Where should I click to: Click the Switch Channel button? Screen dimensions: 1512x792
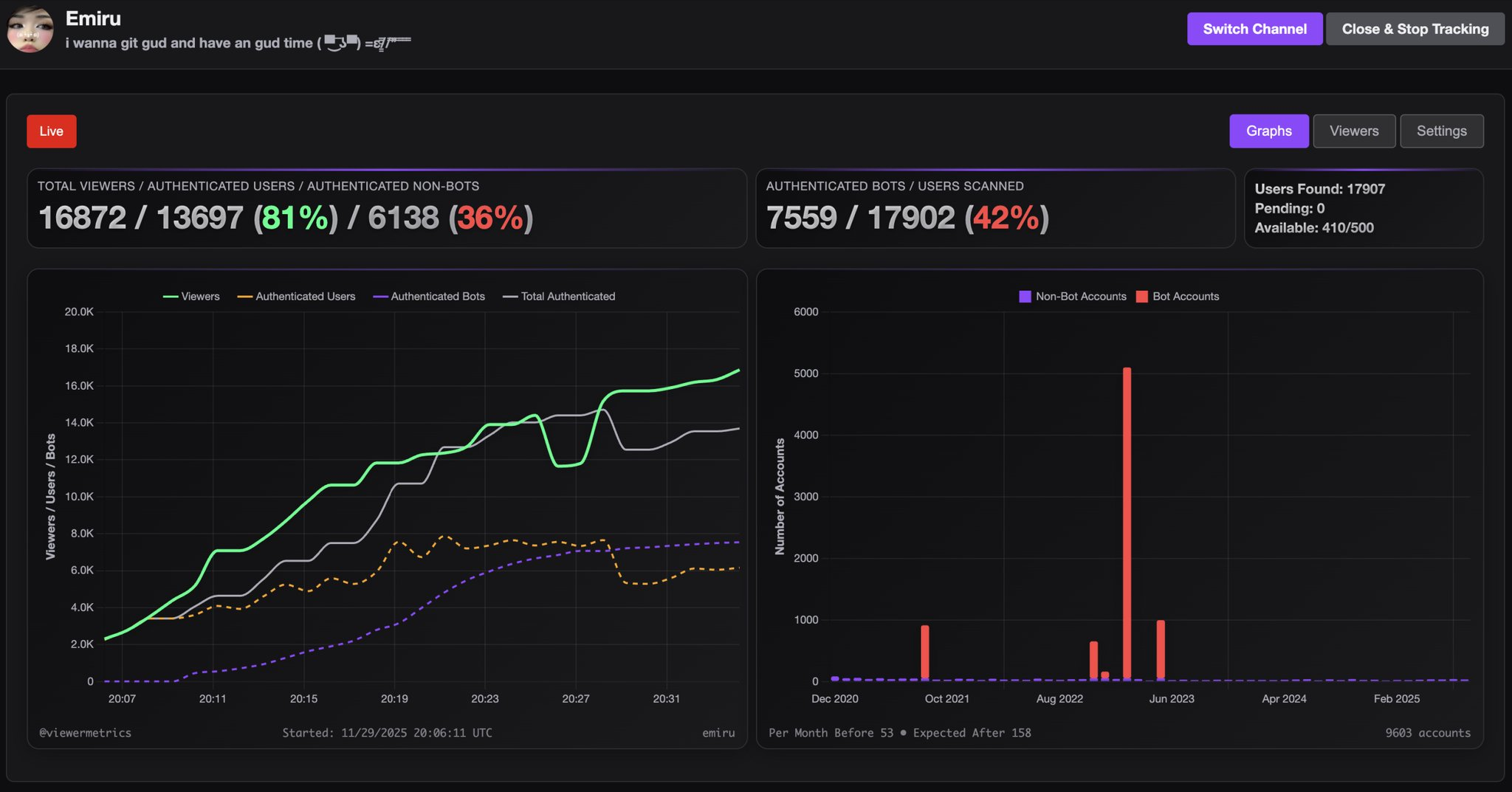[x=1254, y=29]
